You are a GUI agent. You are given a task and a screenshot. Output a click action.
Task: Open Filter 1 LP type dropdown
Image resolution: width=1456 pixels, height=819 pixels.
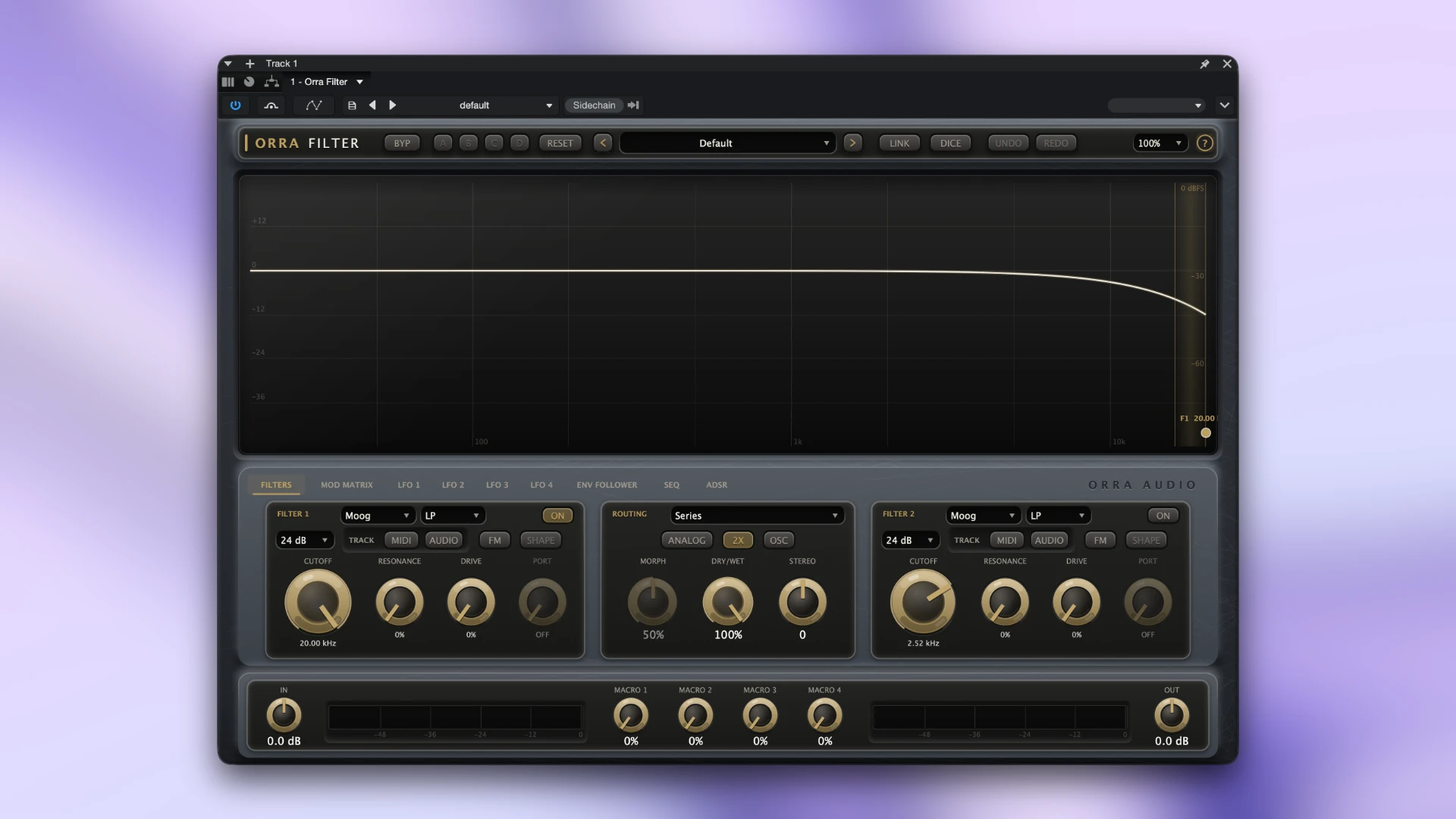pos(453,516)
